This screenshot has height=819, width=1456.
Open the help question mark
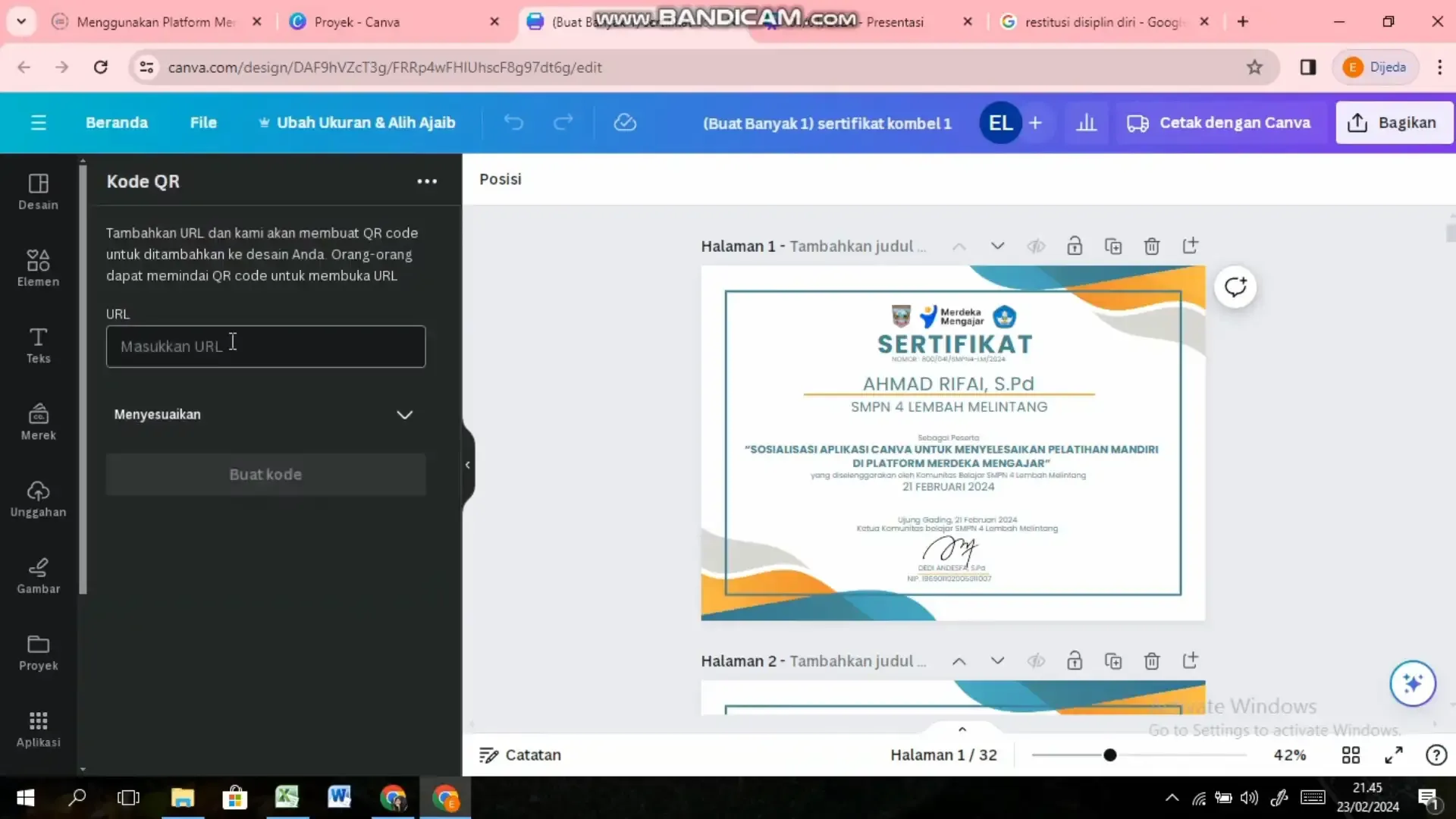tap(1436, 755)
